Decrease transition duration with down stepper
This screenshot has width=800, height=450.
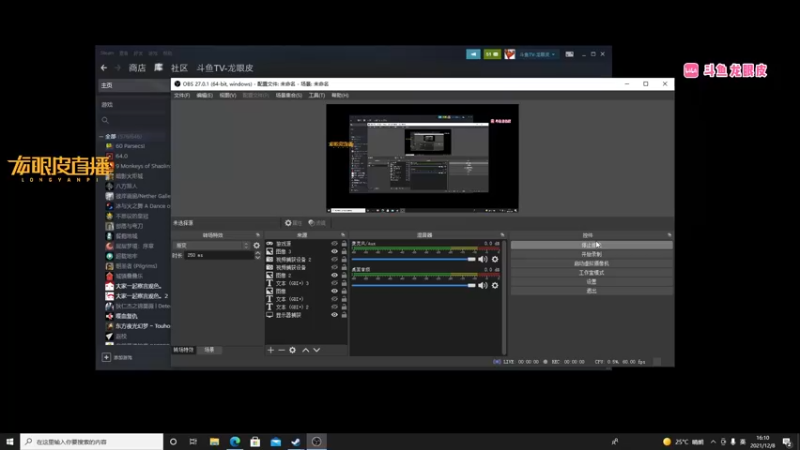(257, 258)
